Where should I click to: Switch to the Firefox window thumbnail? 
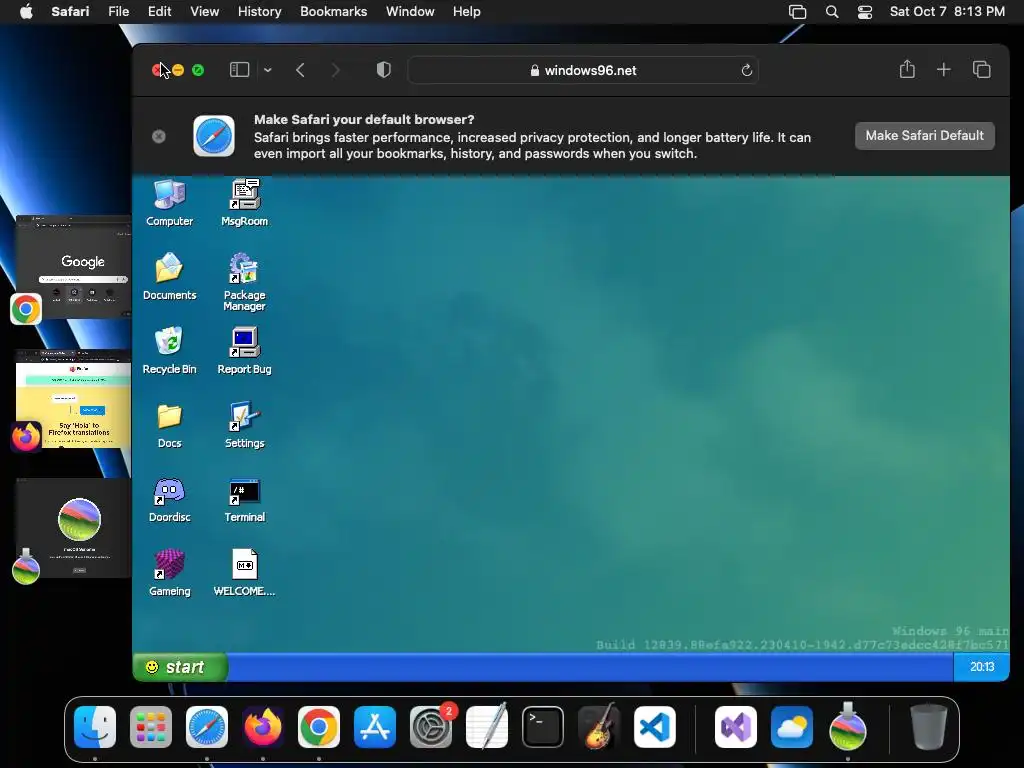[x=73, y=399]
